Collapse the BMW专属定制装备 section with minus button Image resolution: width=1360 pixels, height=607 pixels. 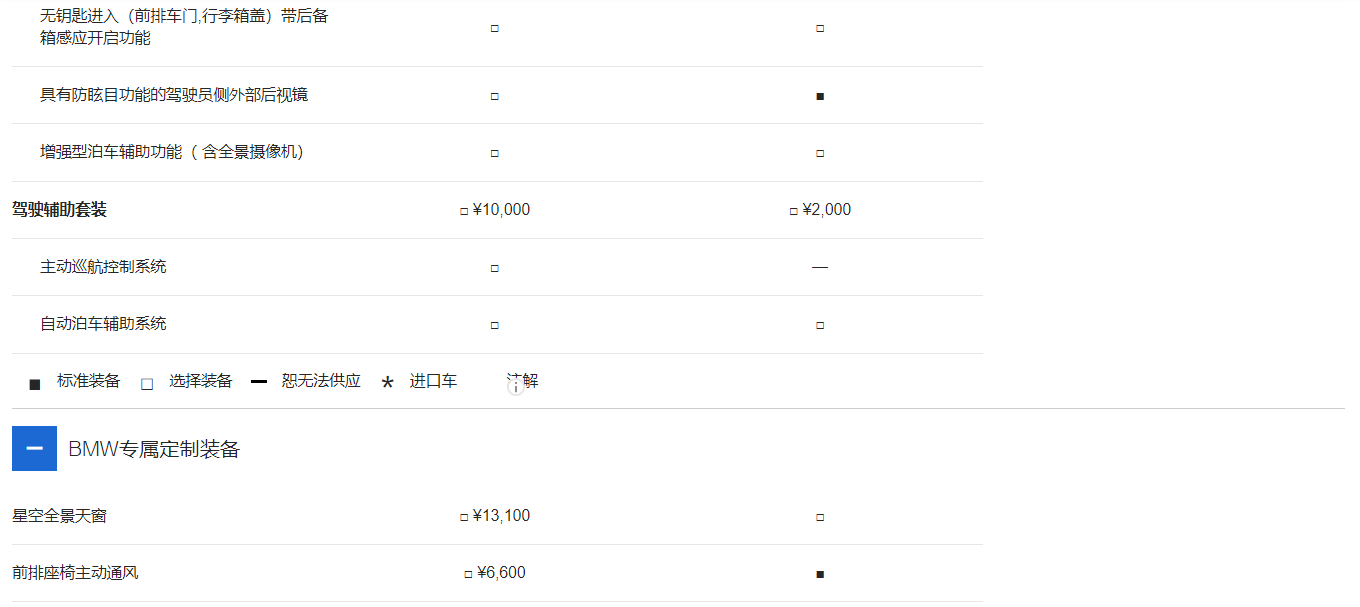[34, 448]
